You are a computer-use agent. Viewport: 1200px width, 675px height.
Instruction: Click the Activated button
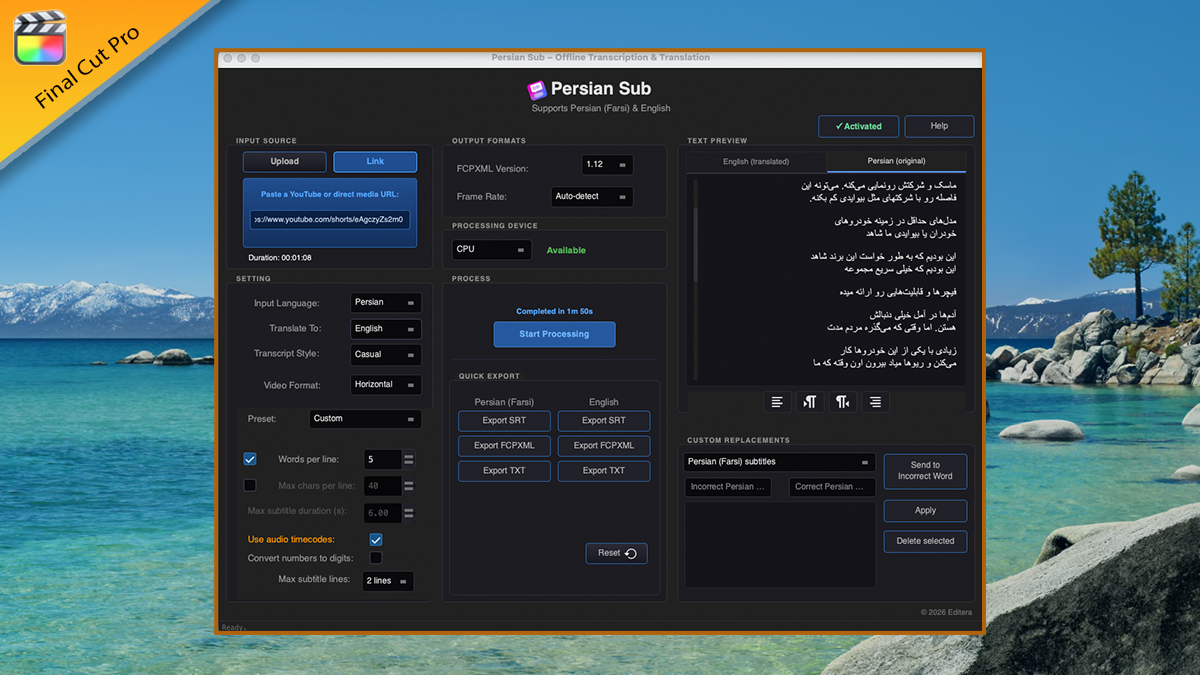(x=858, y=126)
